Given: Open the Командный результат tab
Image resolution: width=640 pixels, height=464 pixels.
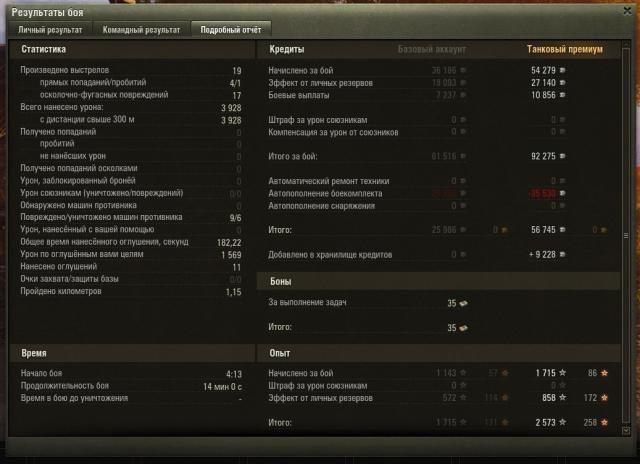Looking at the screenshot, I should pos(141,30).
